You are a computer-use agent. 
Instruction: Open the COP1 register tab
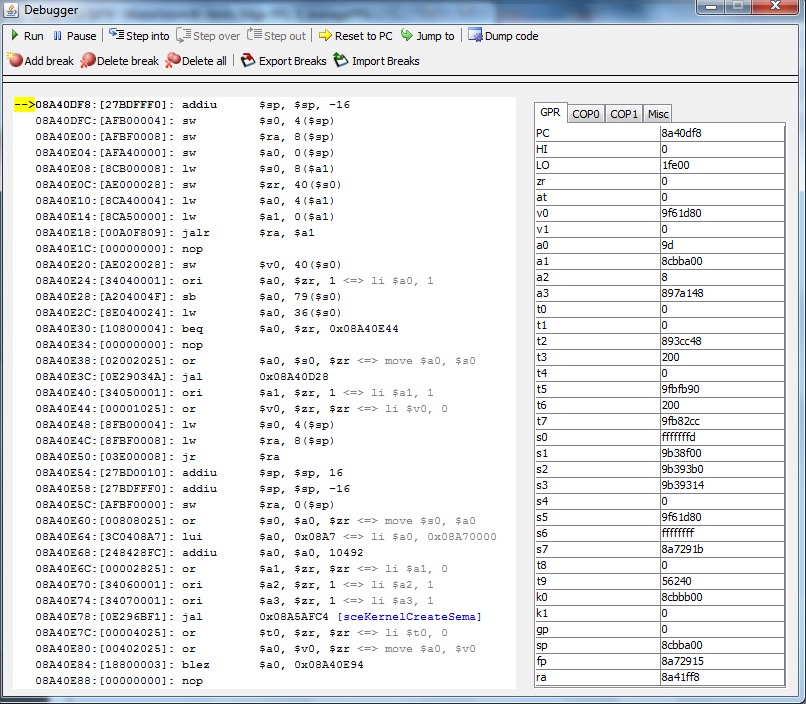624,114
